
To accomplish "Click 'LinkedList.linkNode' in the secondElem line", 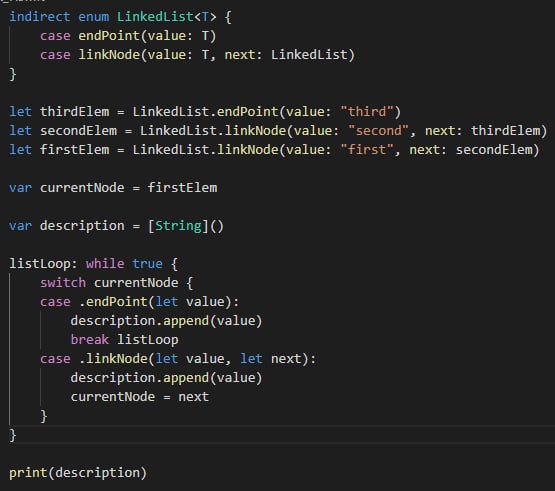I will pyautogui.click(x=213, y=131).
